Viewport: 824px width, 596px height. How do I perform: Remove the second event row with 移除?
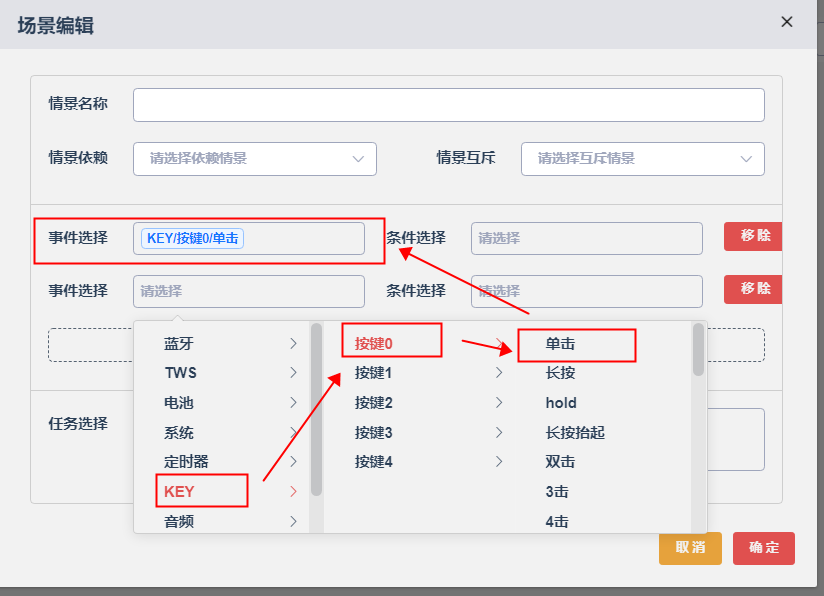753,289
